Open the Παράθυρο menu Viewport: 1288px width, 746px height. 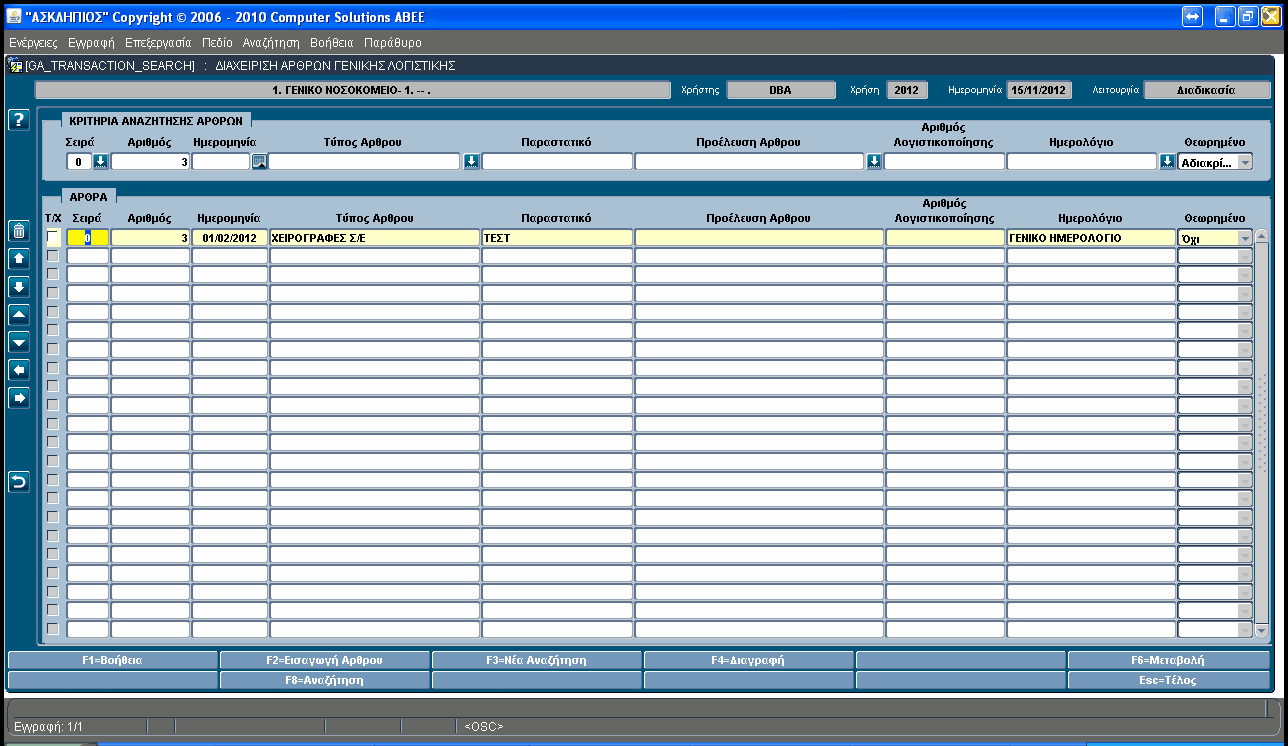click(393, 43)
